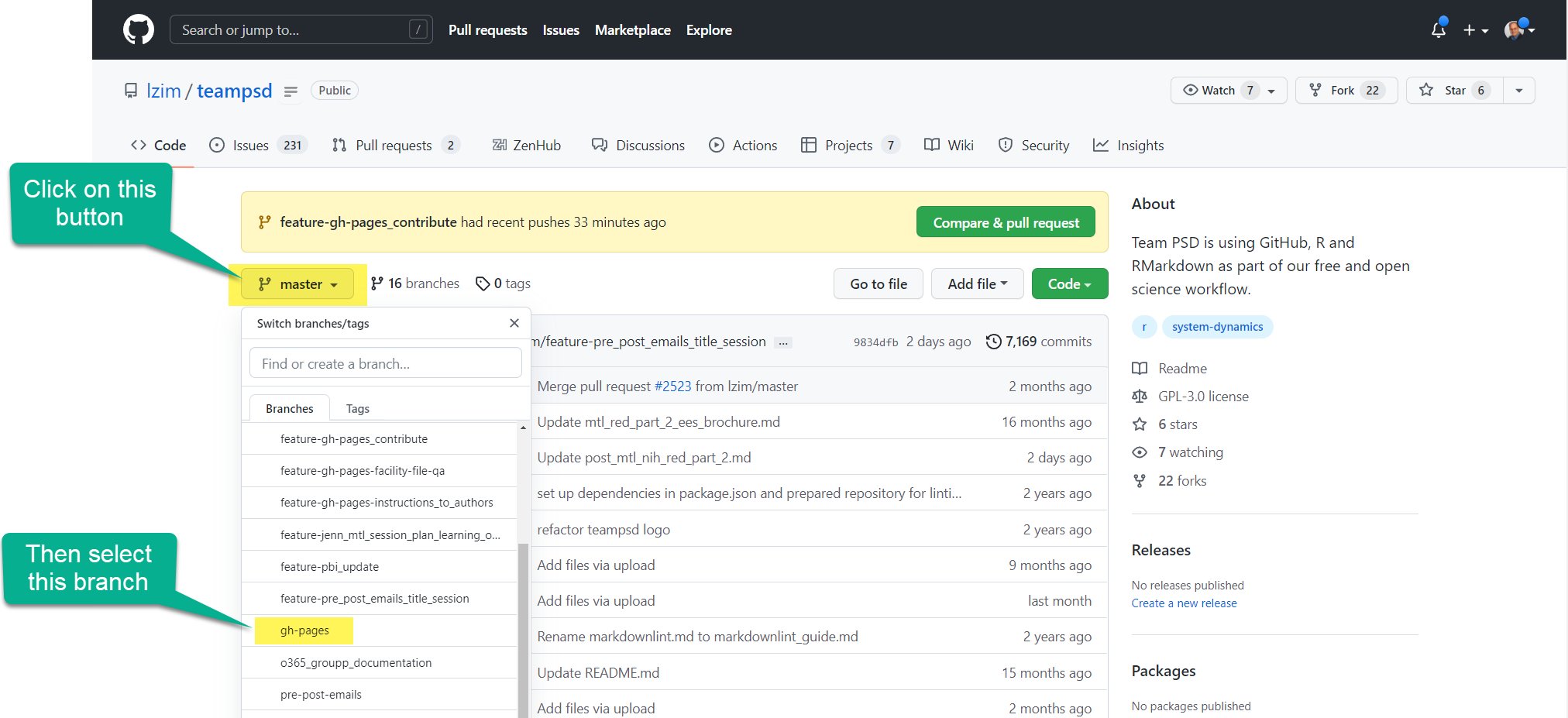Viewport: 1568px width, 718px height.
Task: Open the GPL-3.0 license link
Action: (1191, 397)
